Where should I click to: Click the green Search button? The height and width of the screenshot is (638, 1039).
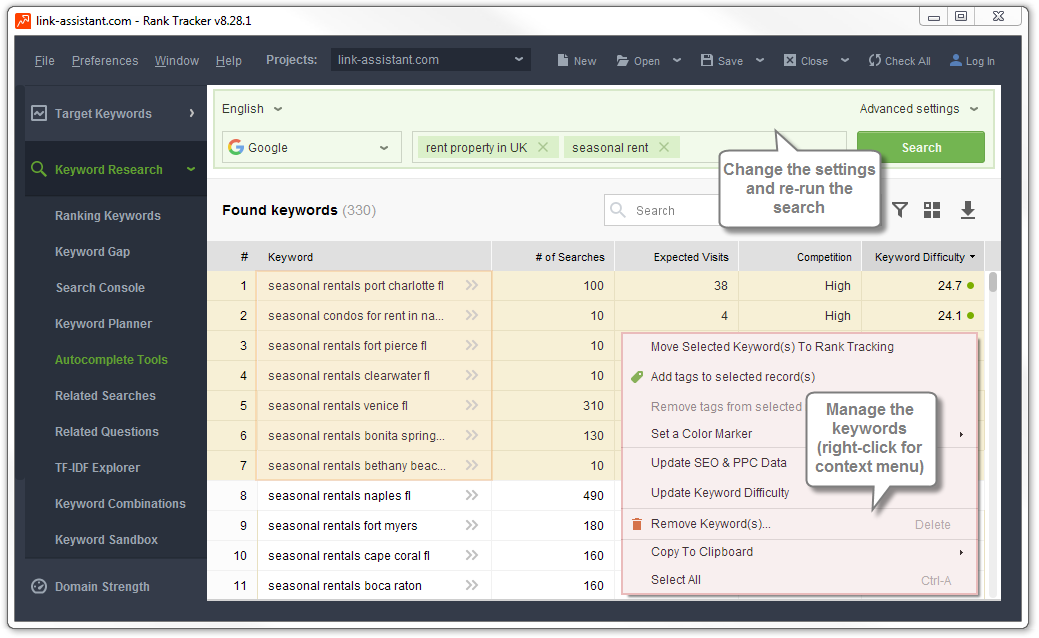(920, 147)
